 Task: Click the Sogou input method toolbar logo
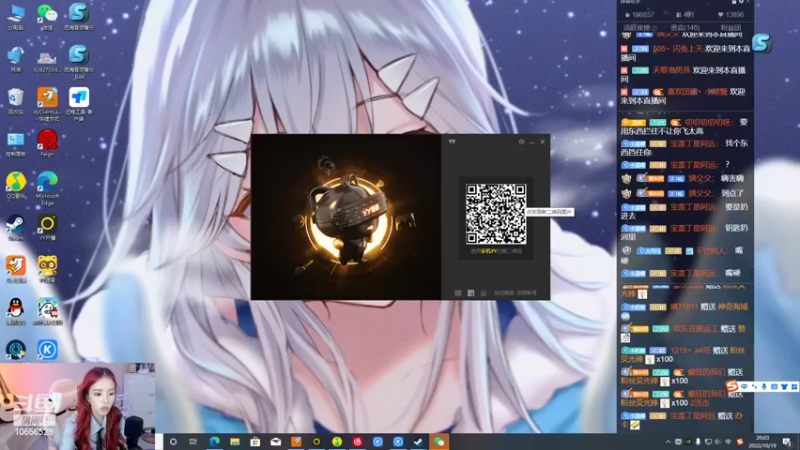[732, 386]
